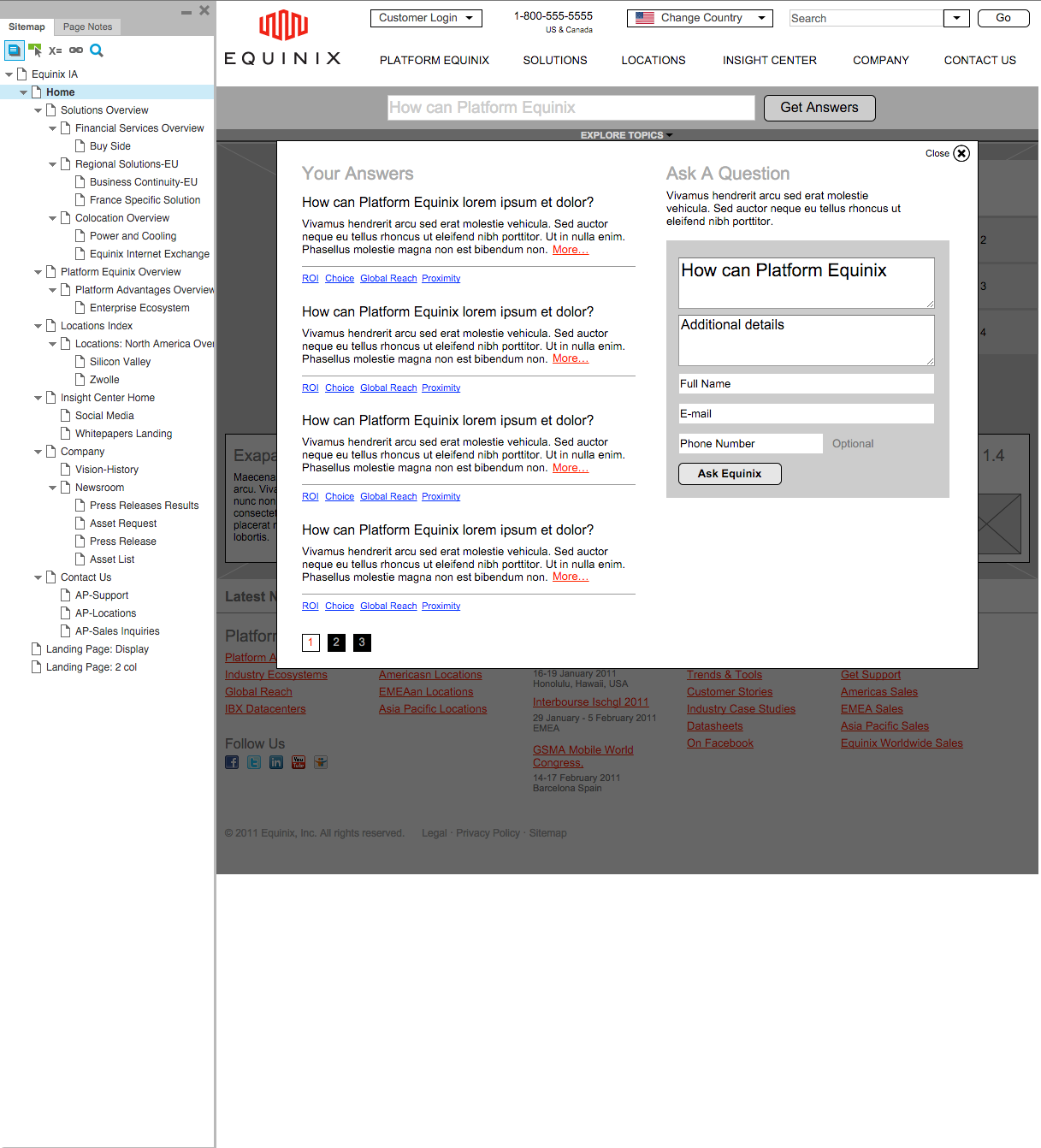This screenshot has height=1148, width=1041.
Task: Open the Industry Case Studies footer link
Action: point(741,709)
